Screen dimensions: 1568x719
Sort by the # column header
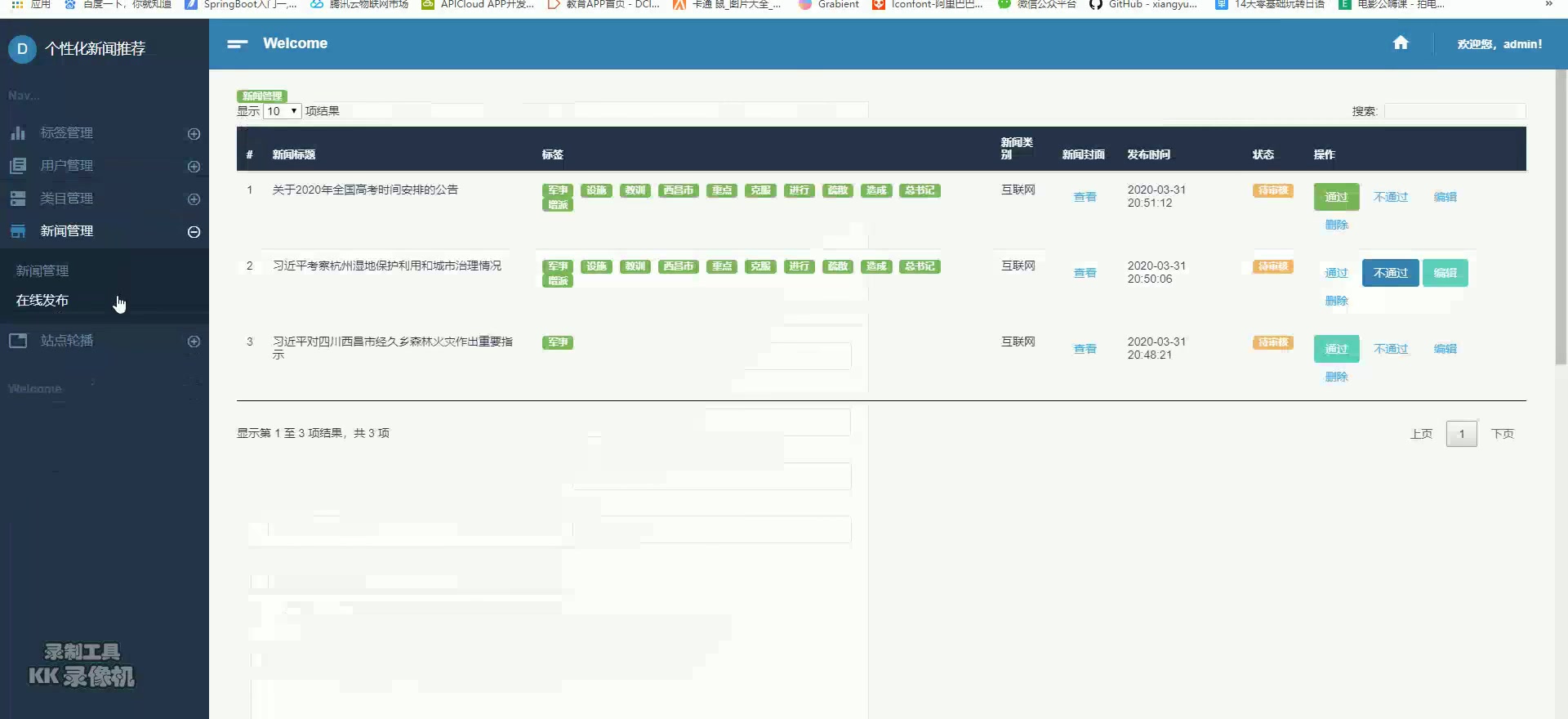(x=249, y=154)
